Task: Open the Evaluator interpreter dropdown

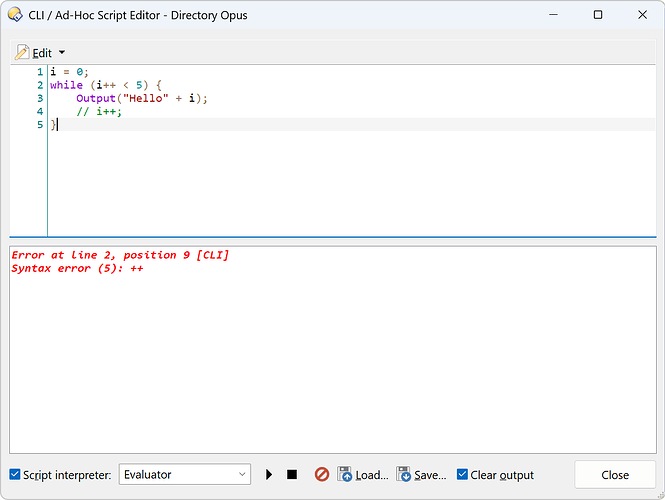Action: [184, 475]
